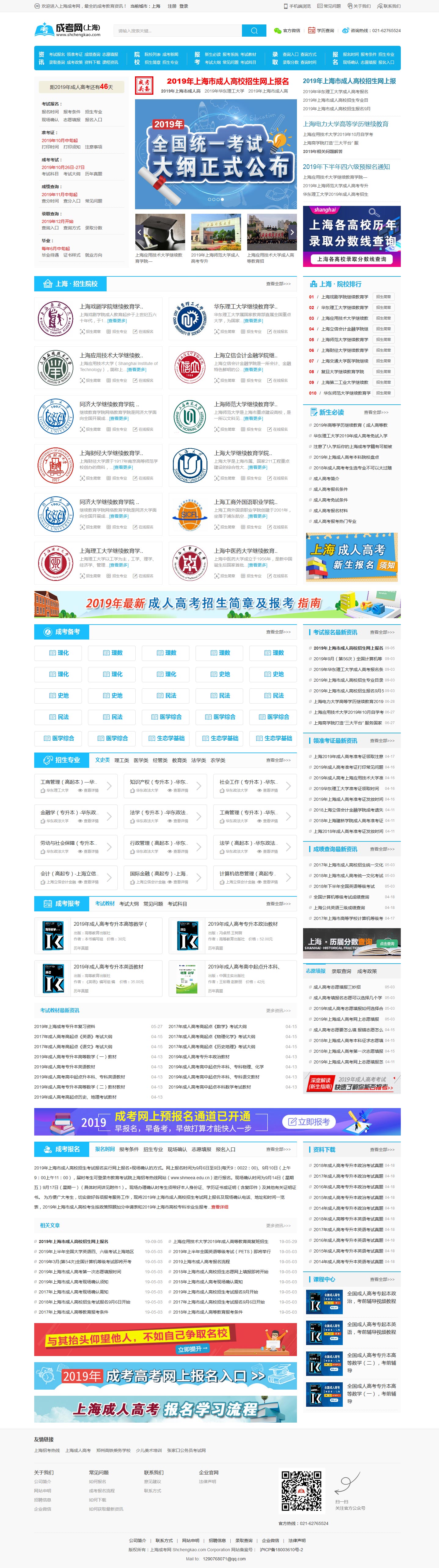Open the 考试大纲 tab in 成考报考
Screen dimensions: 439x1568
(129, 904)
